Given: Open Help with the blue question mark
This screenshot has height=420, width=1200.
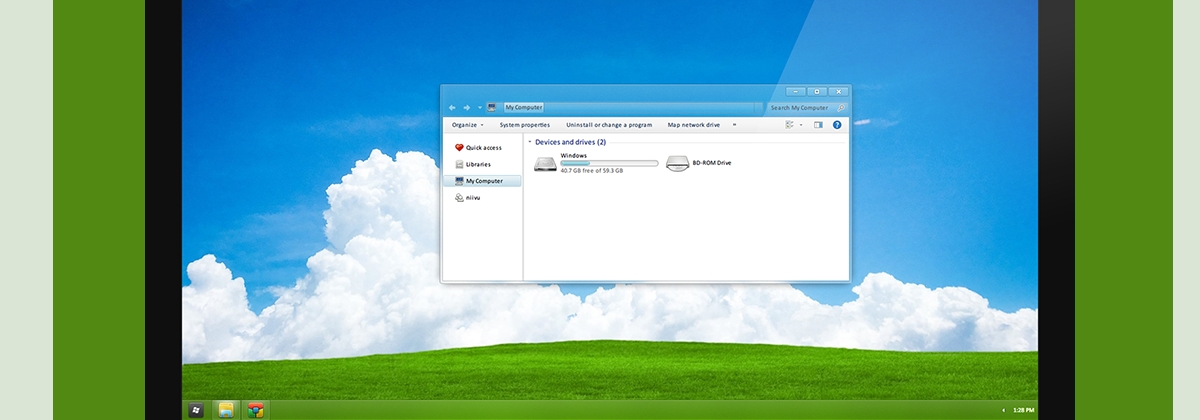Looking at the screenshot, I should [837, 125].
